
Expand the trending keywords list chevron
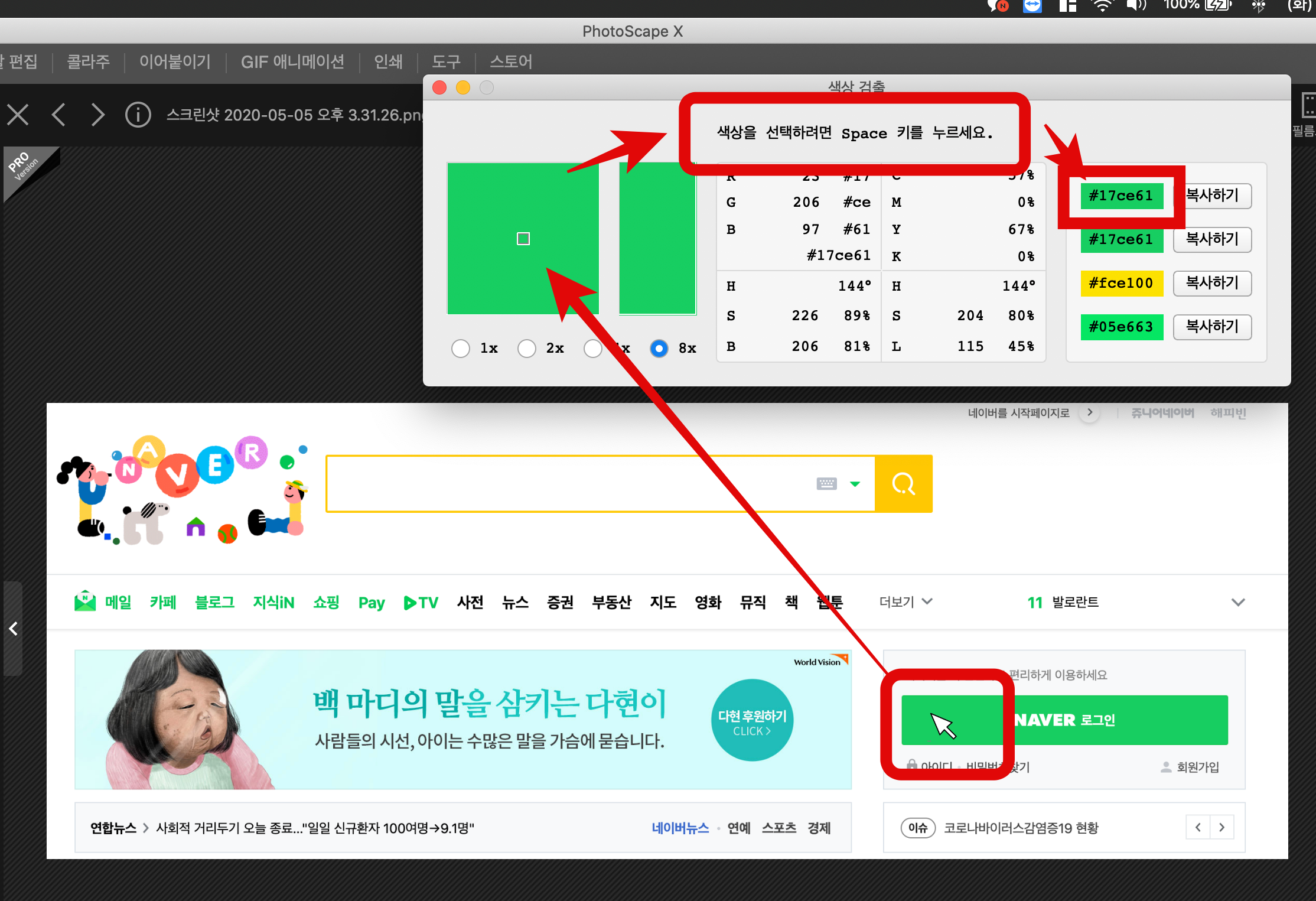pos(1238,602)
